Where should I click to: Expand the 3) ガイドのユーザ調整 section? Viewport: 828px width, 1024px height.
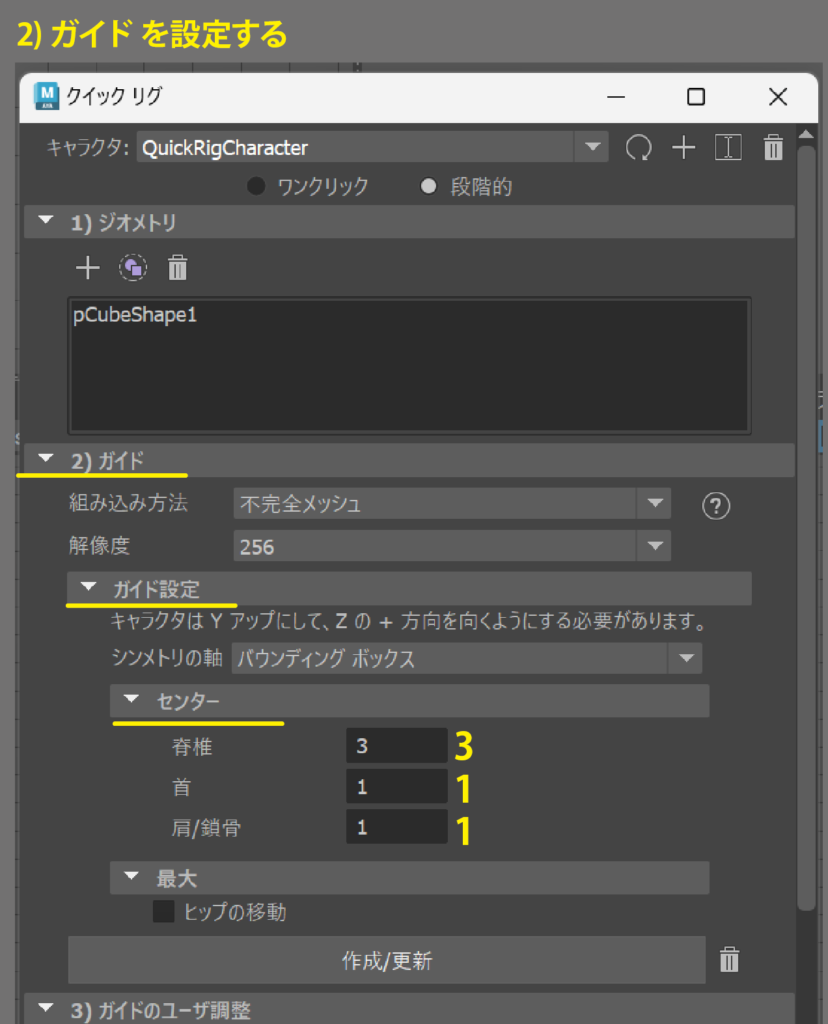tap(46, 1008)
